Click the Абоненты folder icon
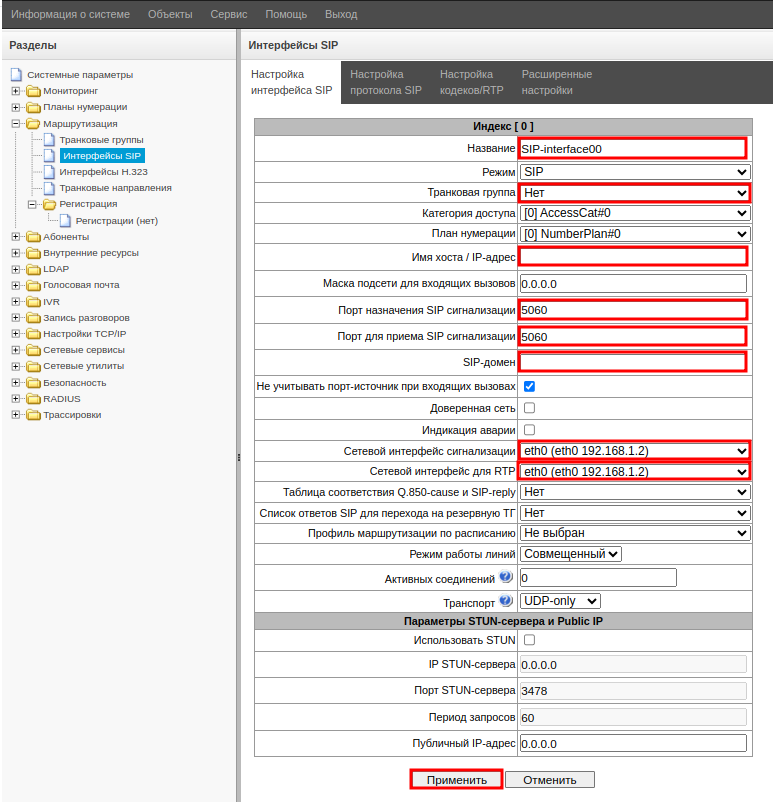The width and height of the screenshot is (773, 802). coord(33,237)
